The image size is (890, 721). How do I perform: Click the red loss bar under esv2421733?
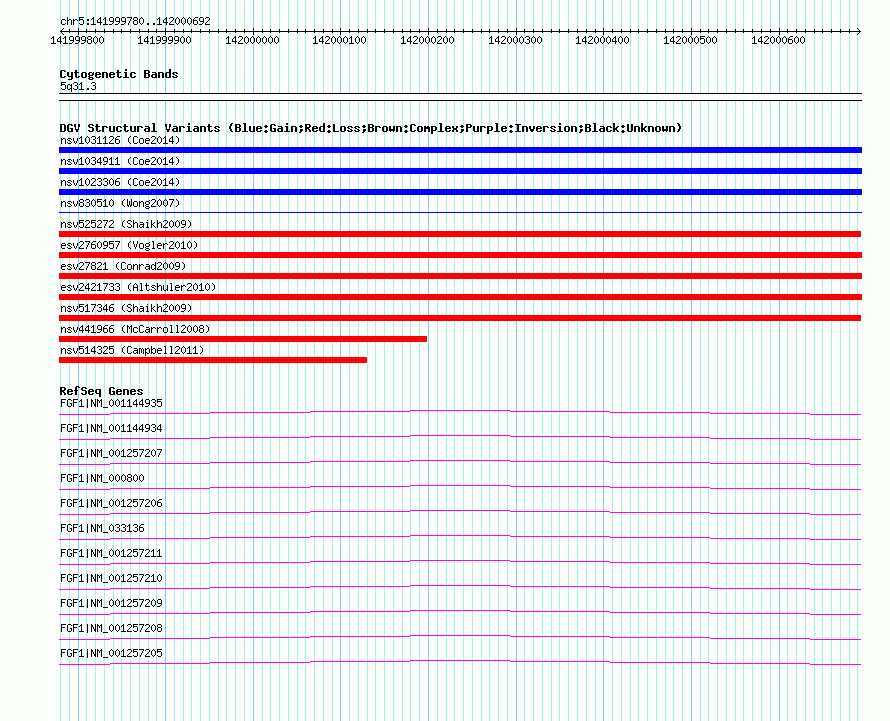(x=460, y=297)
